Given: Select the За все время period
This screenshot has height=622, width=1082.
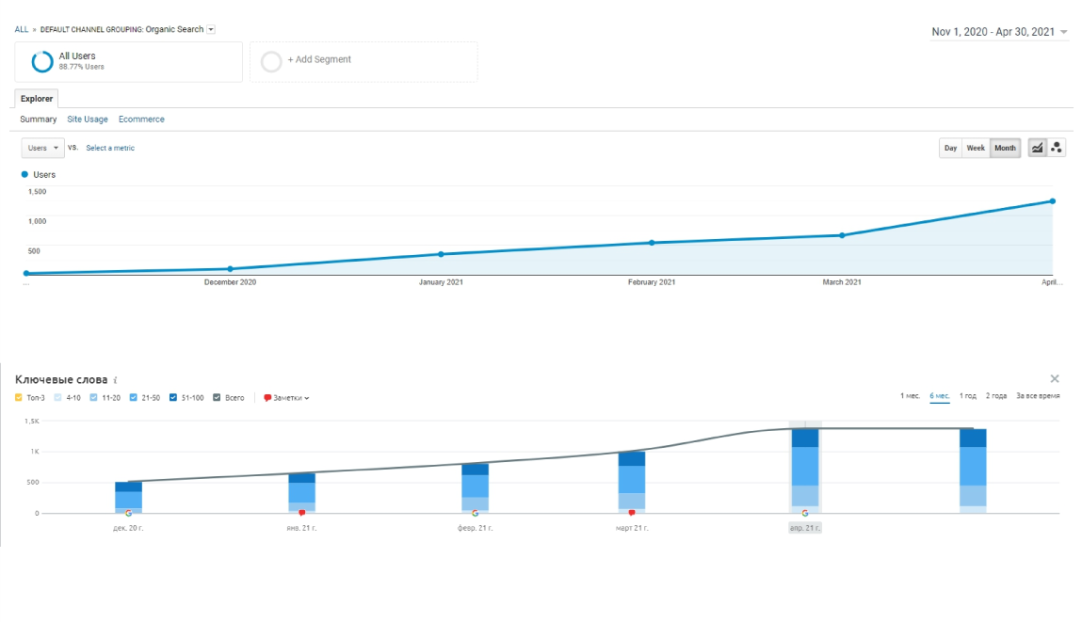Looking at the screenshot, I should click(1038, 396).
